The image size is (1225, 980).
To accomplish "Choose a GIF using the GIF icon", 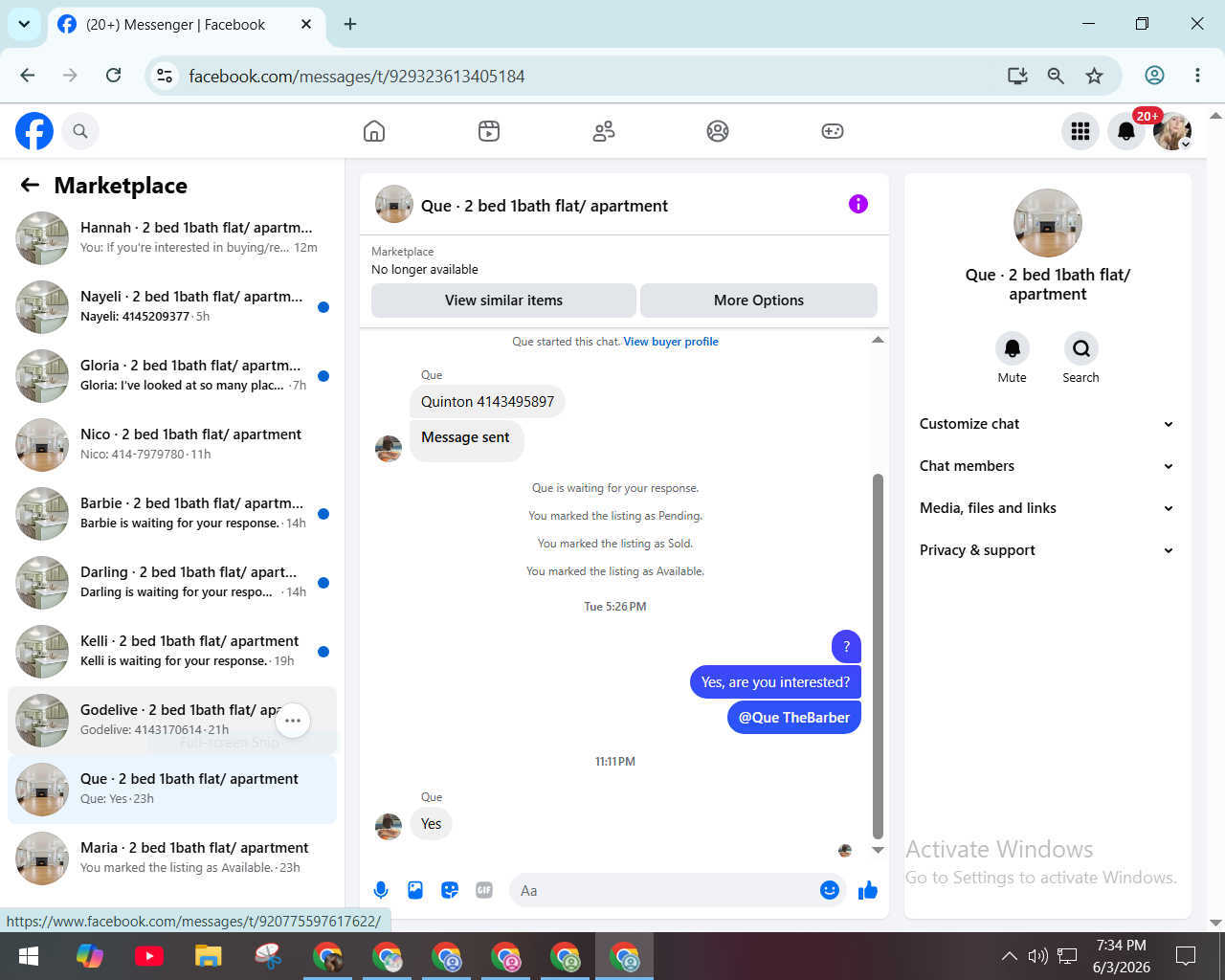I will click(x=484, y=891).
